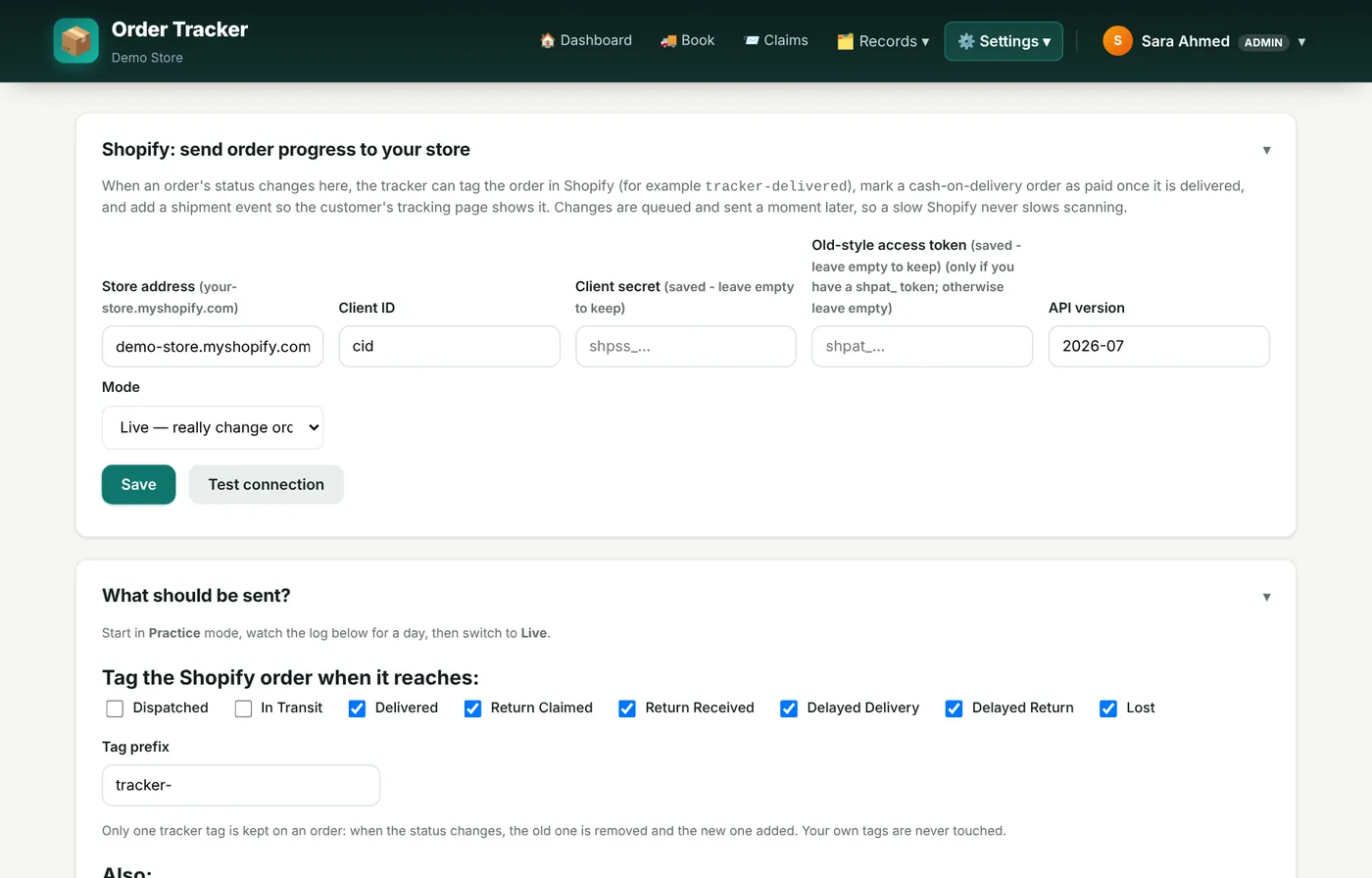Uncheck the Return Received checkbox
1372x878 pixels.
(x=627, y=708)
